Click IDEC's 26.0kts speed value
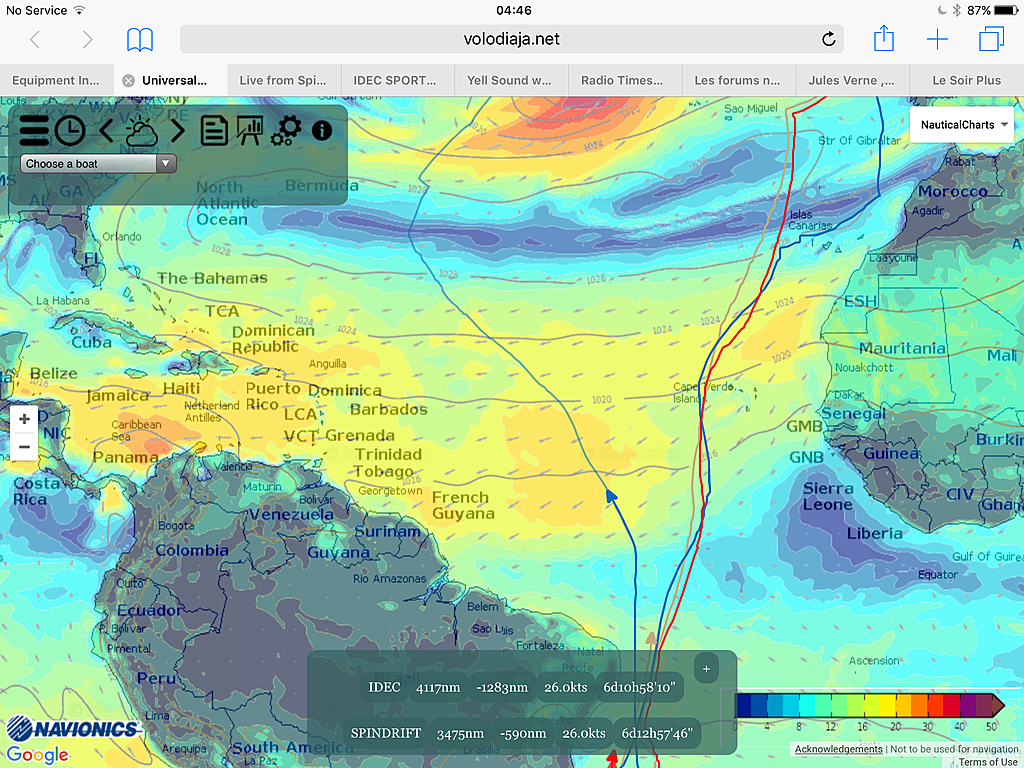The height and width of the screenshot is (768, 1024). pyautogui.click(x=566, y=687)
